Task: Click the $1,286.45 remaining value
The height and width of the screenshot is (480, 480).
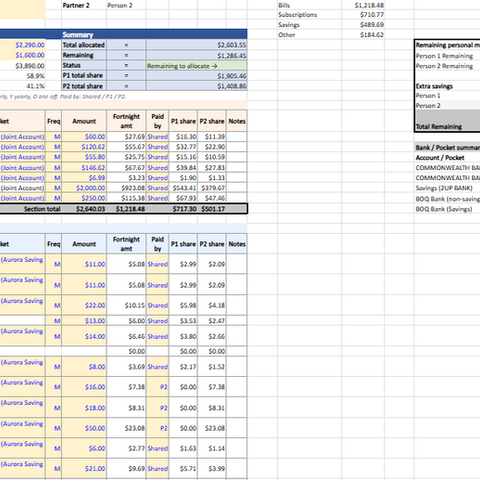Action: 197,55
